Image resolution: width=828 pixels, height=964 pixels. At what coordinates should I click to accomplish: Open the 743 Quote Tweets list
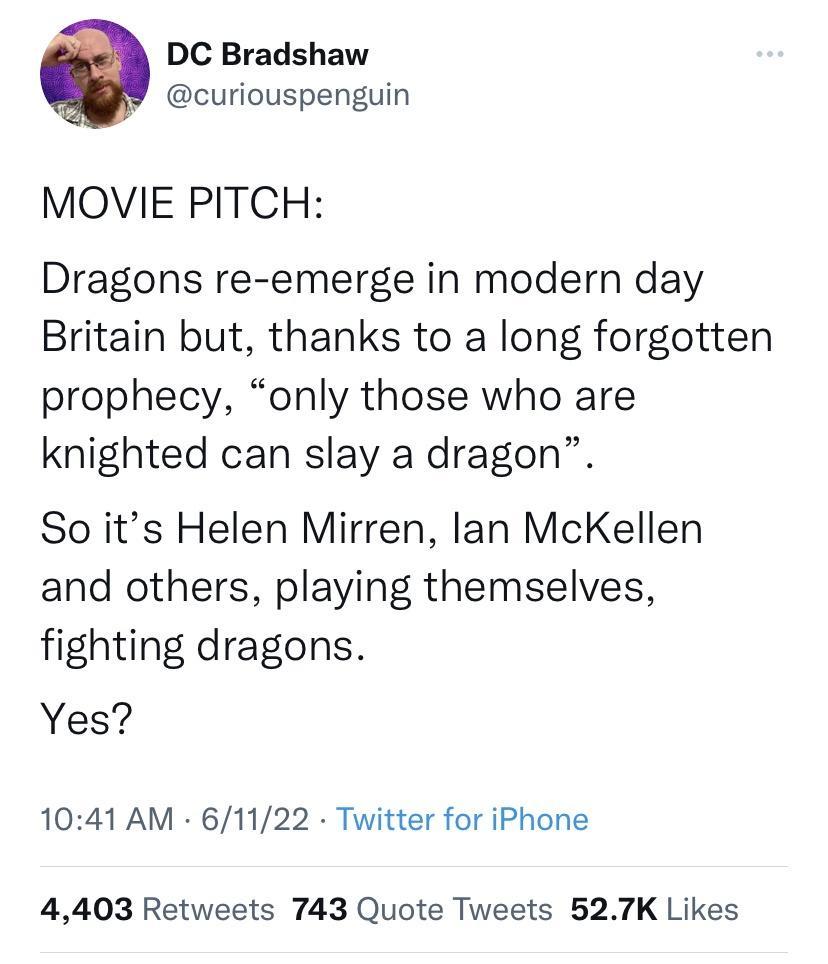pyautogui.click(x=421, y=909)
